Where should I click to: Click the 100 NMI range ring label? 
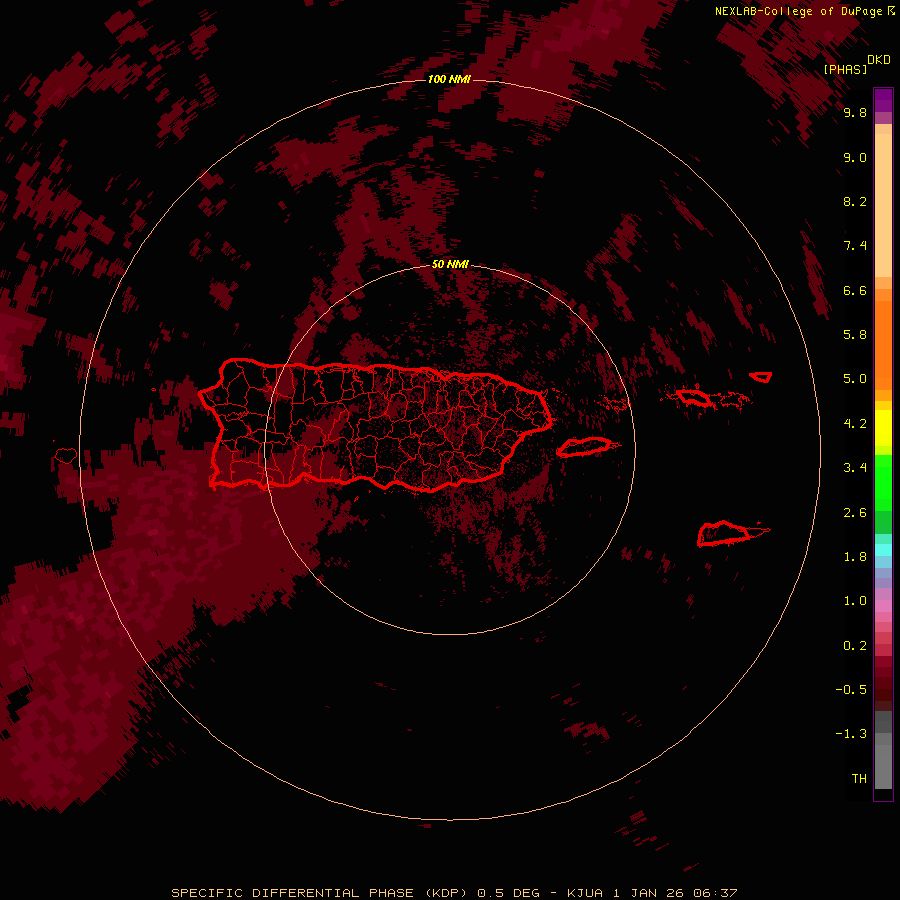click(x=449, y=79)
